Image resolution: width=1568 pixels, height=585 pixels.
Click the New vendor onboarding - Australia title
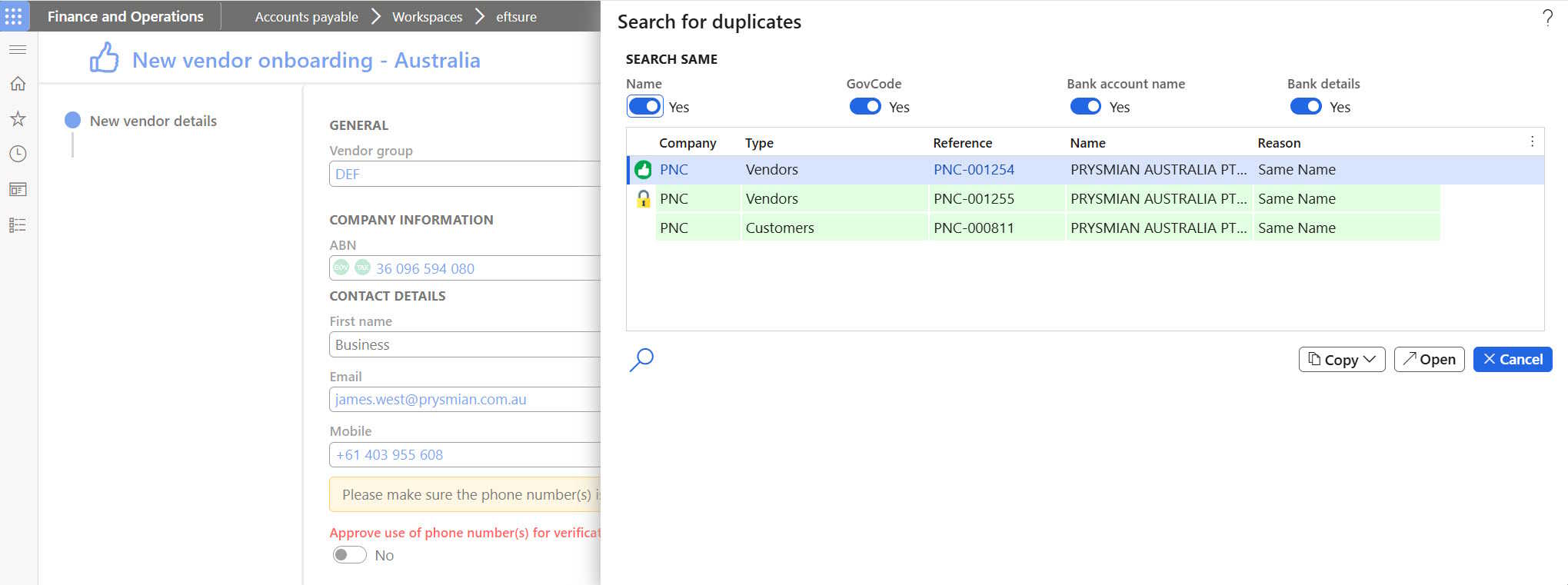pos(306,60)
